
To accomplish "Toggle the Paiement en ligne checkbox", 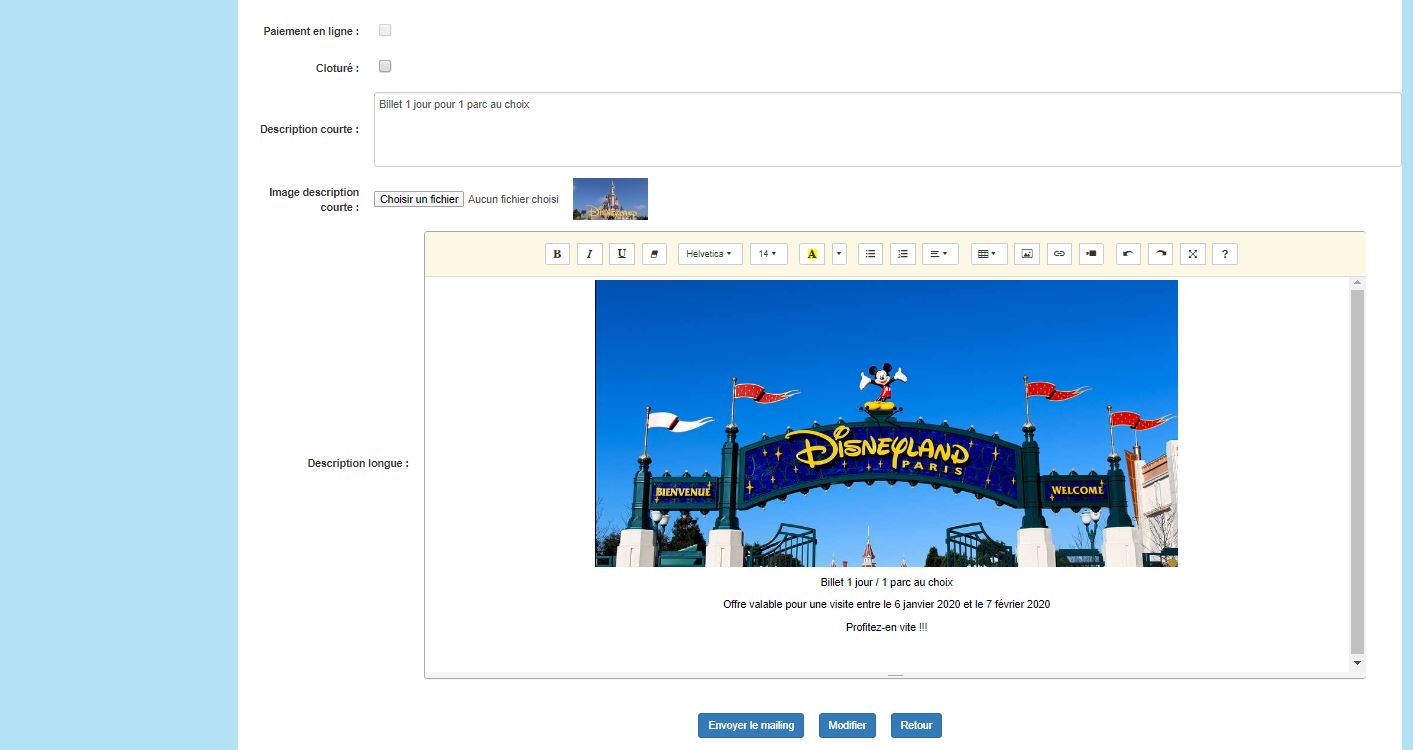I will pyautogui.click(x=385, y=31).
